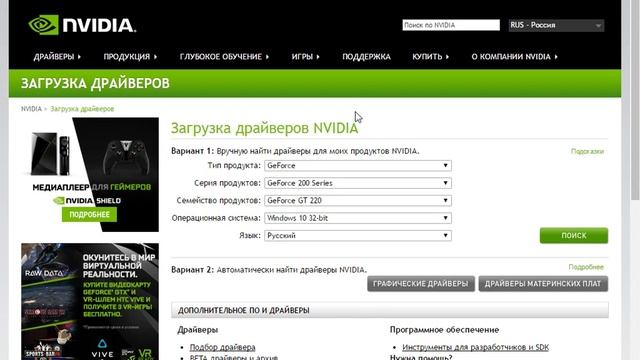Click ПОДРОБНЕЕ on the SHIELD banner
This screenshot has width=640, height=360.
click(x=89, y=214)
